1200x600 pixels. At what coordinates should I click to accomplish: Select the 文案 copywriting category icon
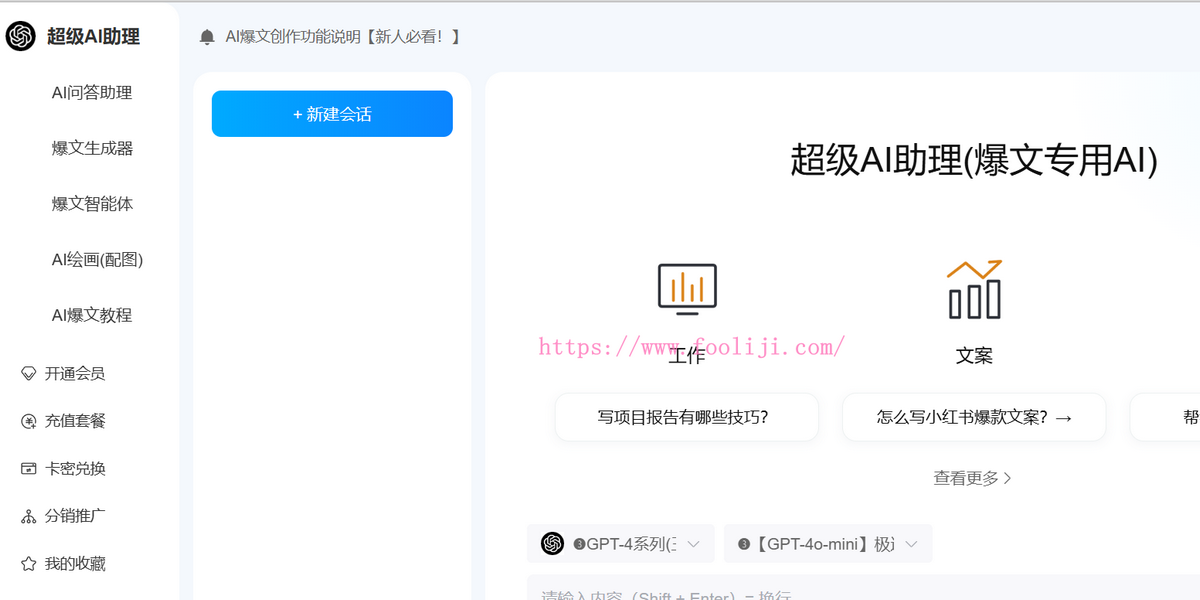click(973, 289)
